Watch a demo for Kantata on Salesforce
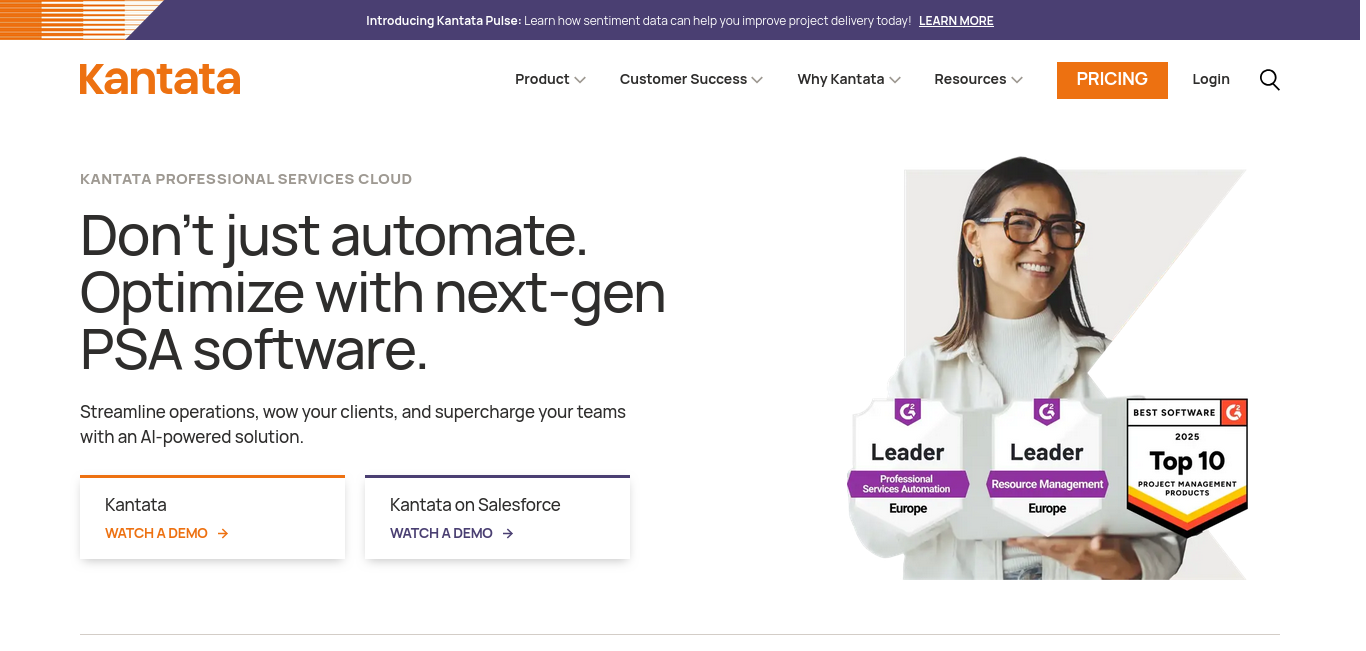This screenshot has width=1366, height=651. coord(441,534)
